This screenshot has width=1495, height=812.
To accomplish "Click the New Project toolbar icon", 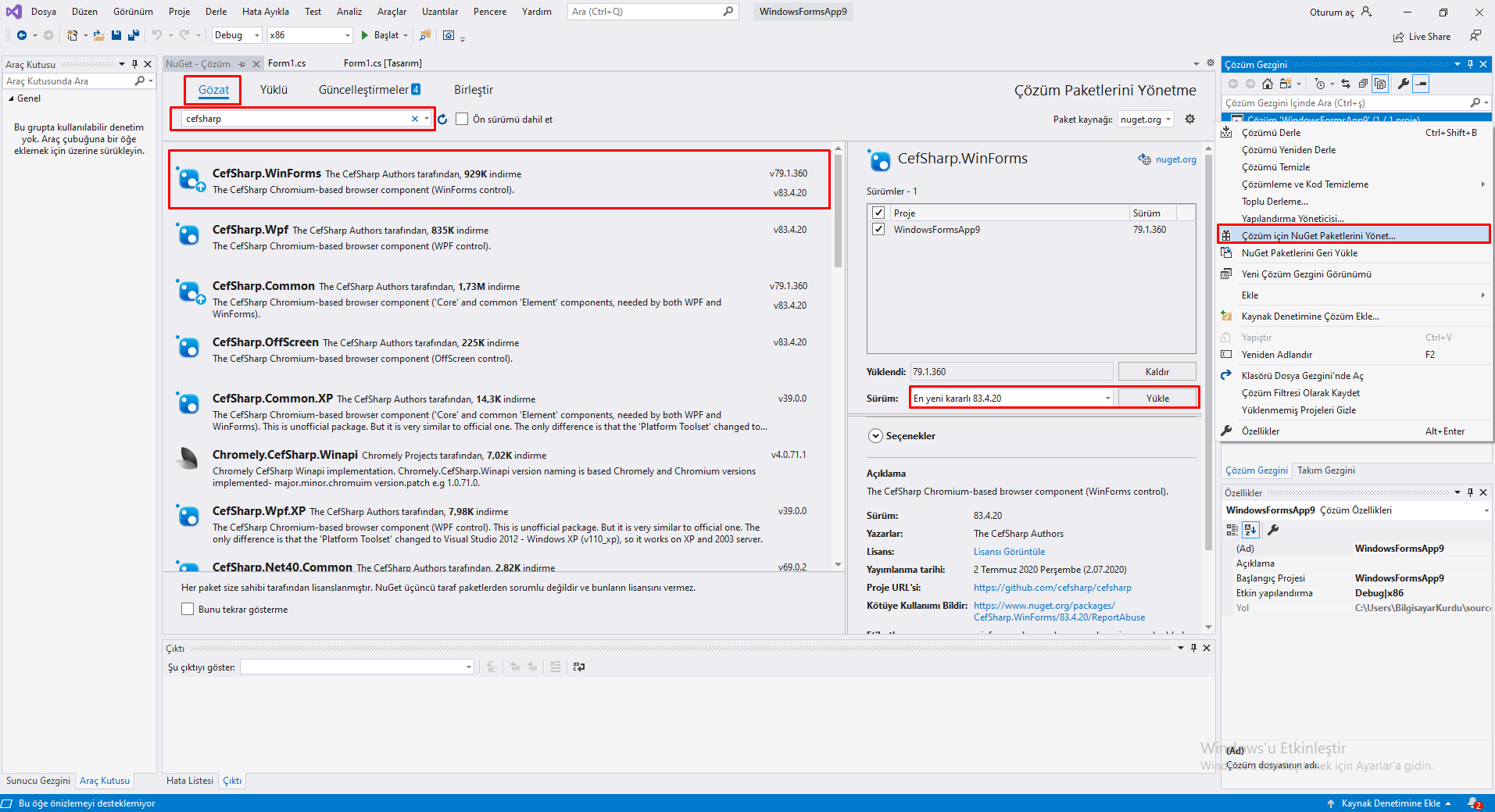I will [73, 35].
